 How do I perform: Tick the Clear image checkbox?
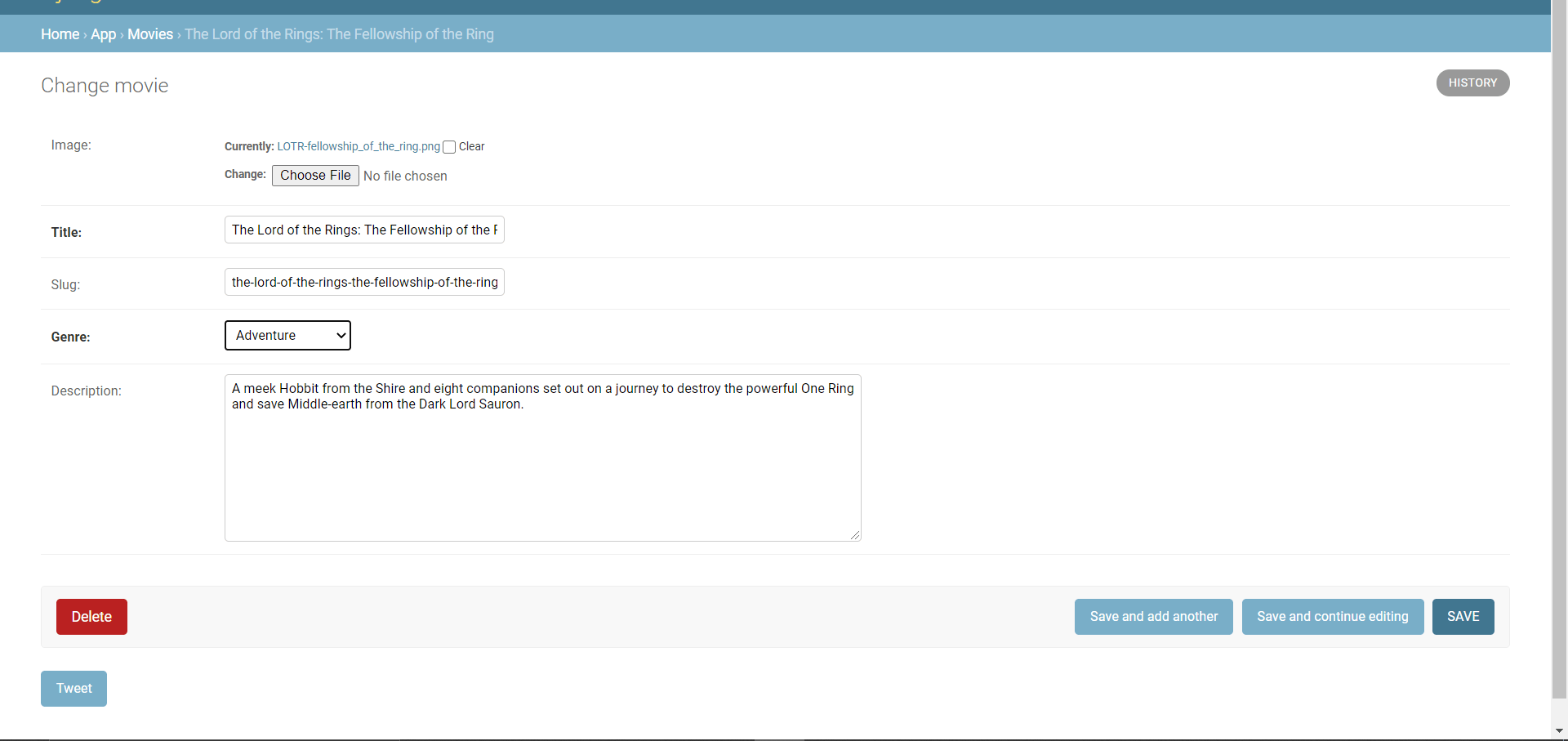[449, 147]
